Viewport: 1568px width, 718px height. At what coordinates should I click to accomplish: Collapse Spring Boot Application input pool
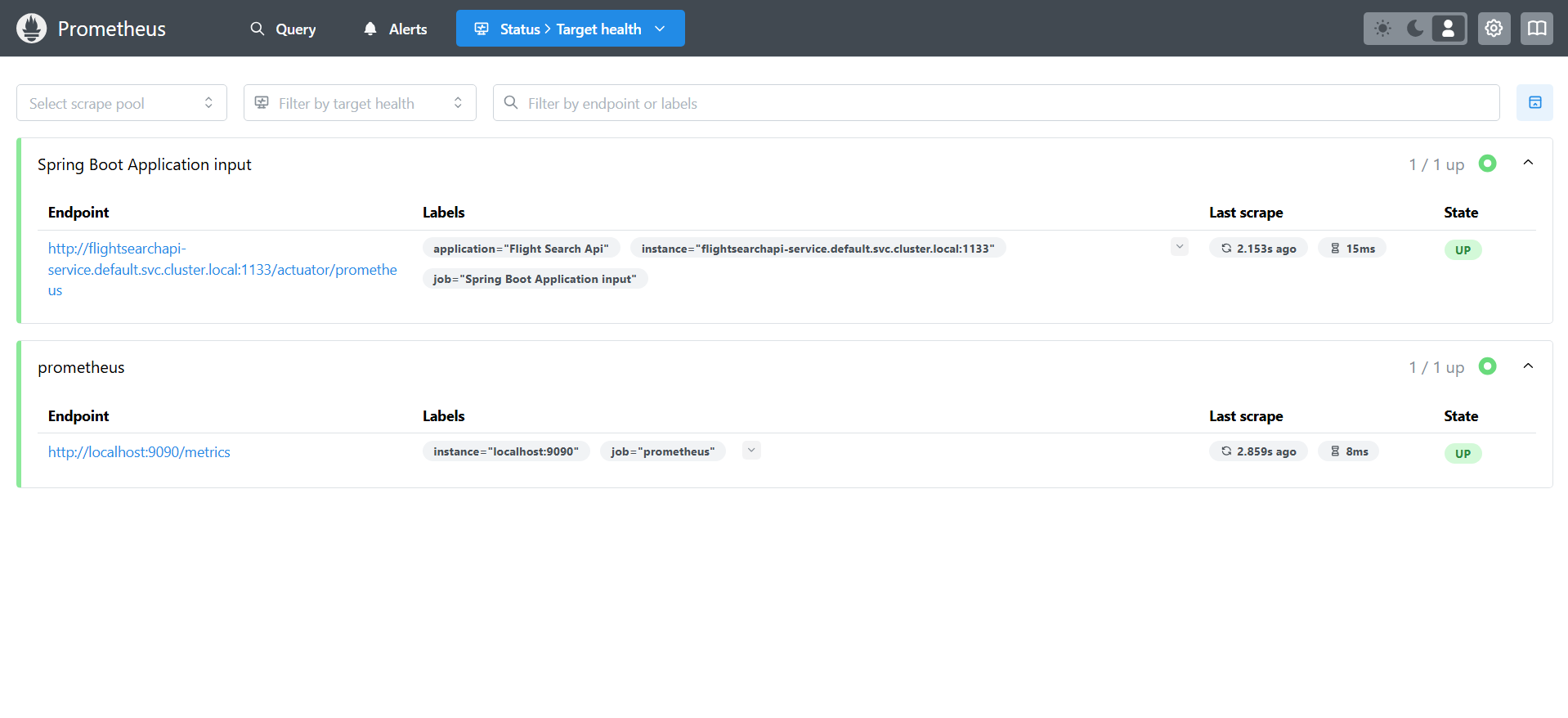tap(1528, 164)
